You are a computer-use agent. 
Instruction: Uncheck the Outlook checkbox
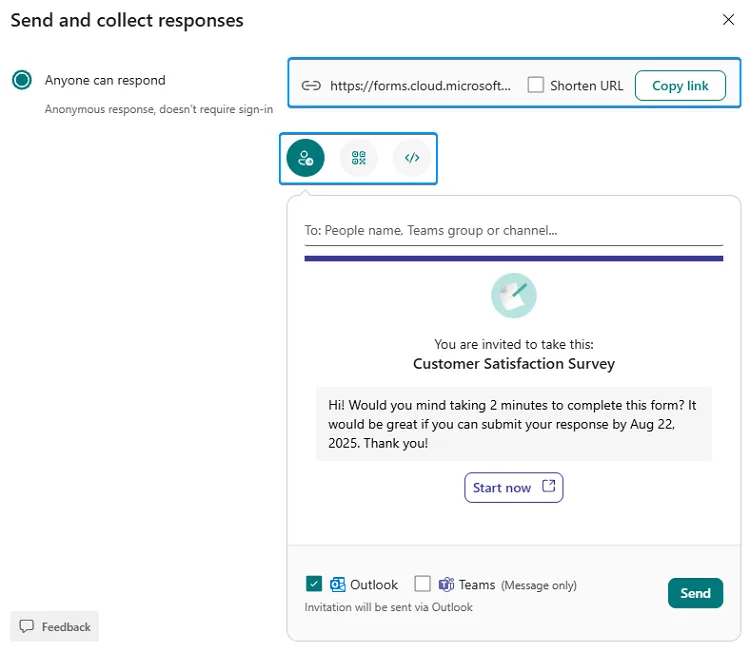pos(314,584)
